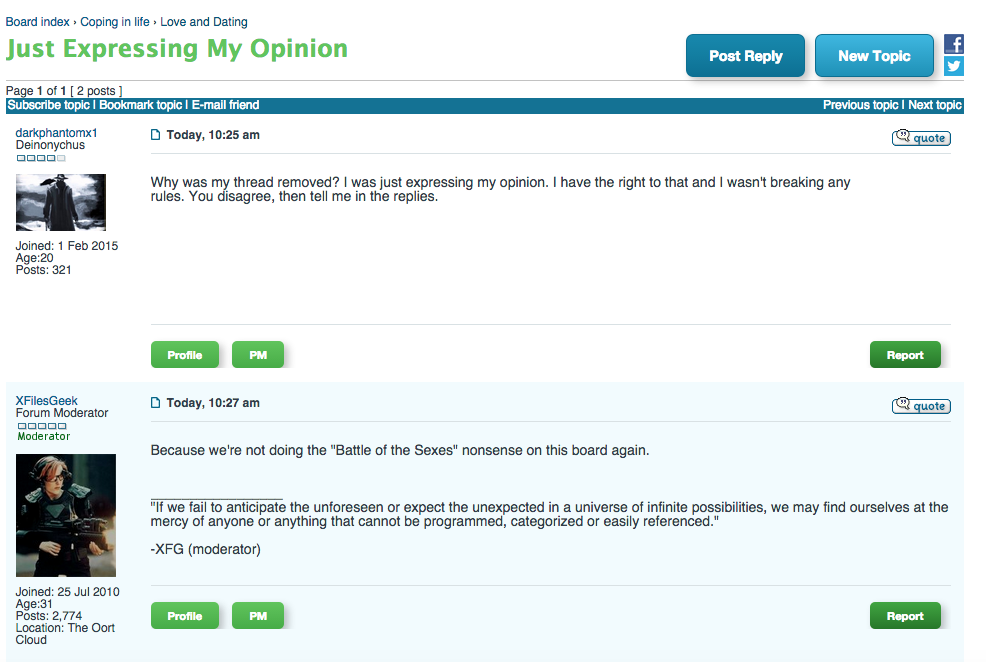E-mail topic to a friend
This screenshot has width=986, height=662.
pos(225,105)
